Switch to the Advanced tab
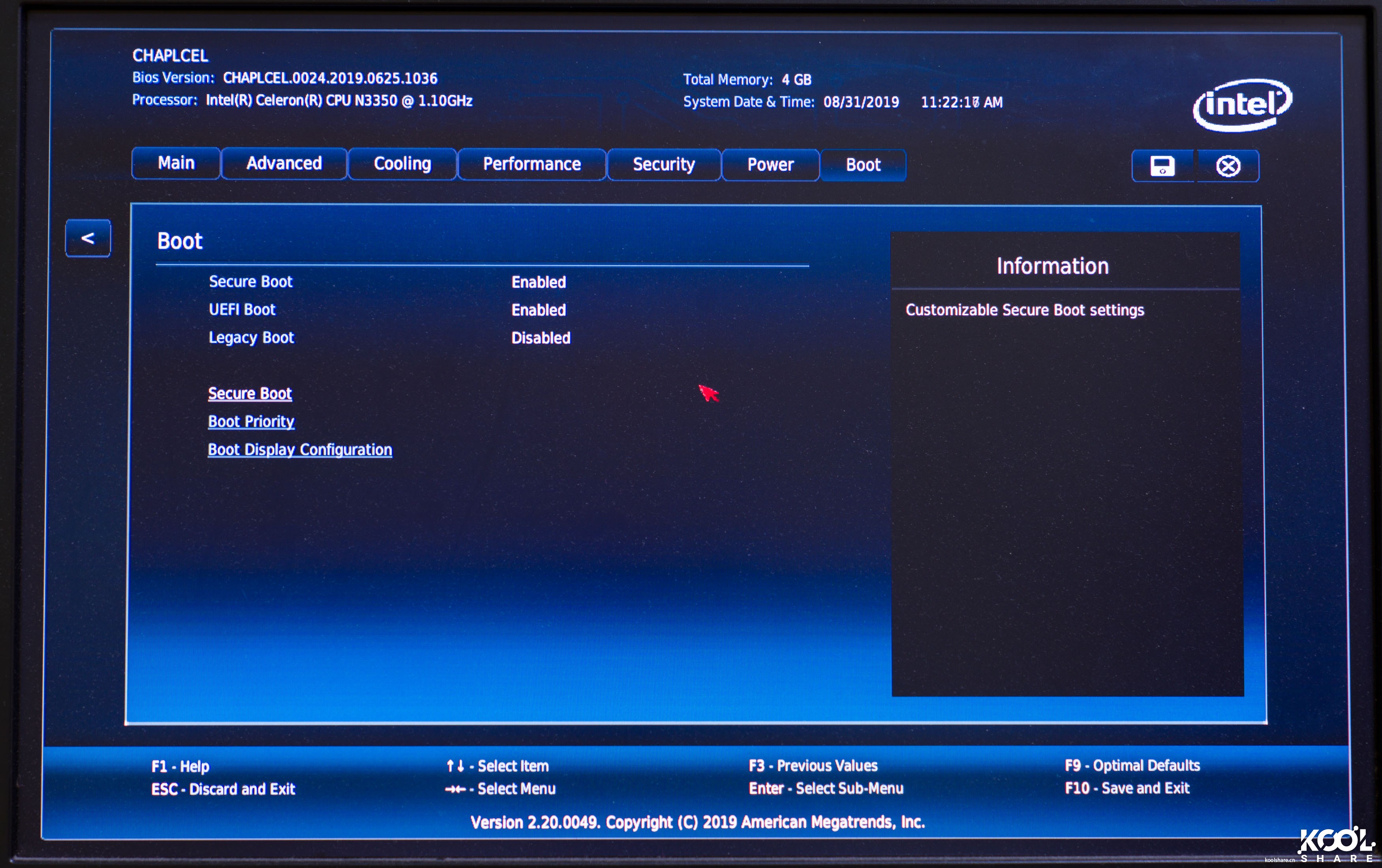Image resolution: width=1382 pixels, height=868 pixels. [284, 164]
